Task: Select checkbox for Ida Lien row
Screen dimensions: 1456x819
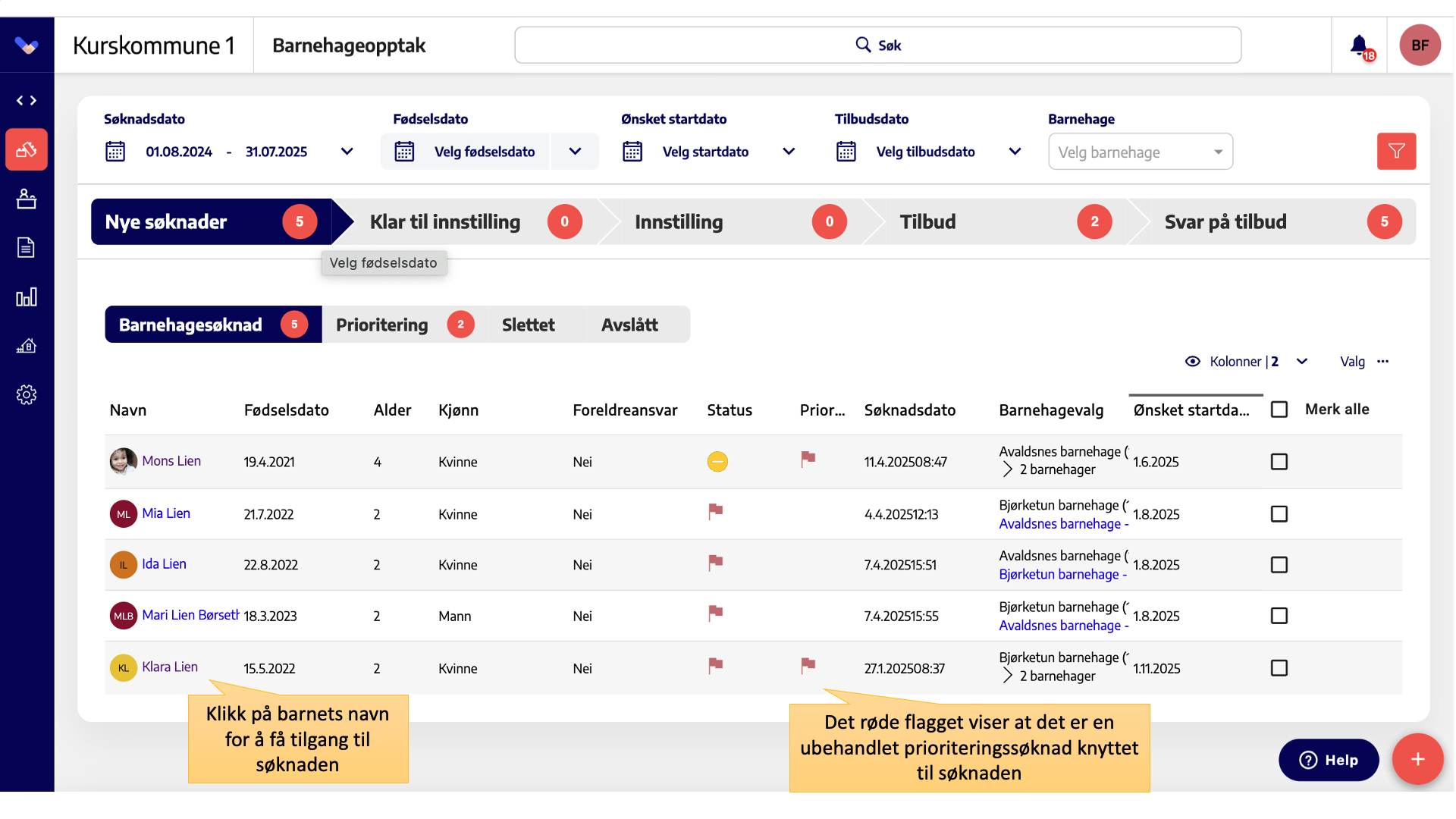Action: [x=1279, y=565]
